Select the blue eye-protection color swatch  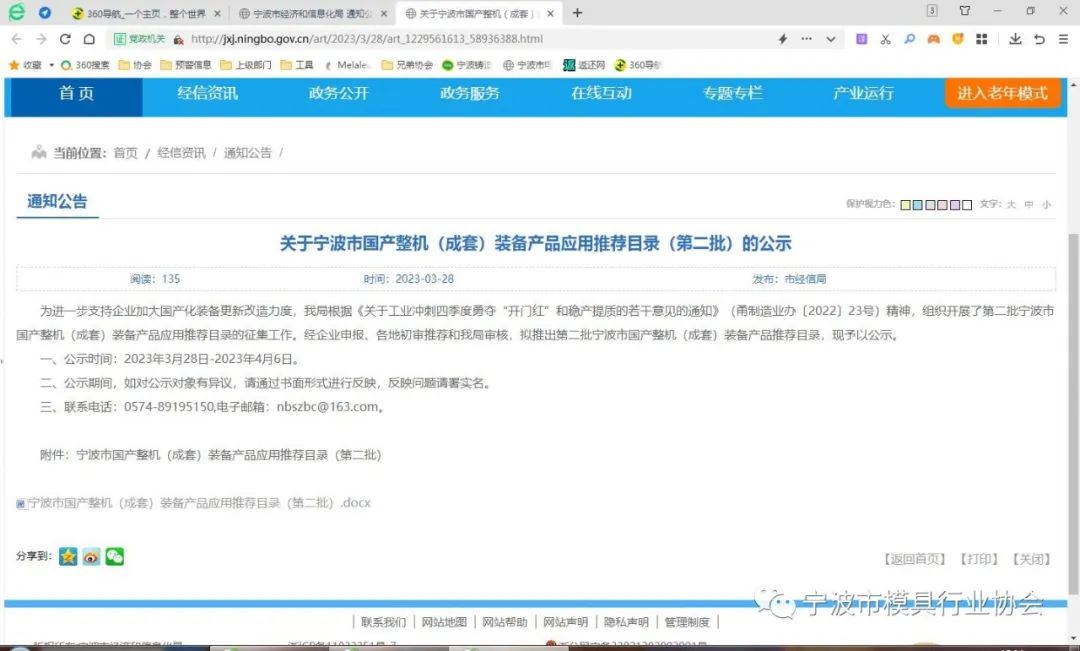[x=917, y=203]
